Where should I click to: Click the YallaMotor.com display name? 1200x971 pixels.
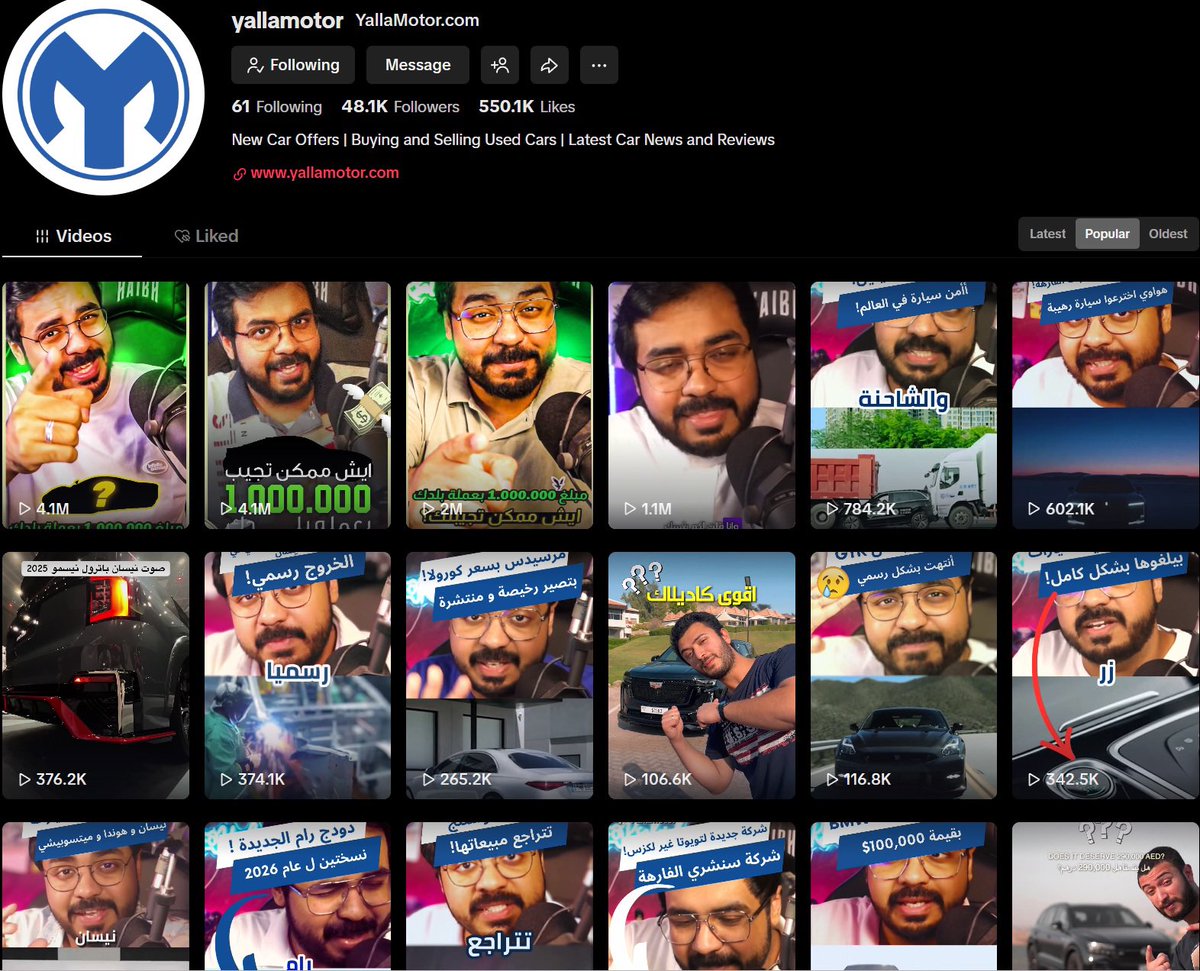coord(417,20)
